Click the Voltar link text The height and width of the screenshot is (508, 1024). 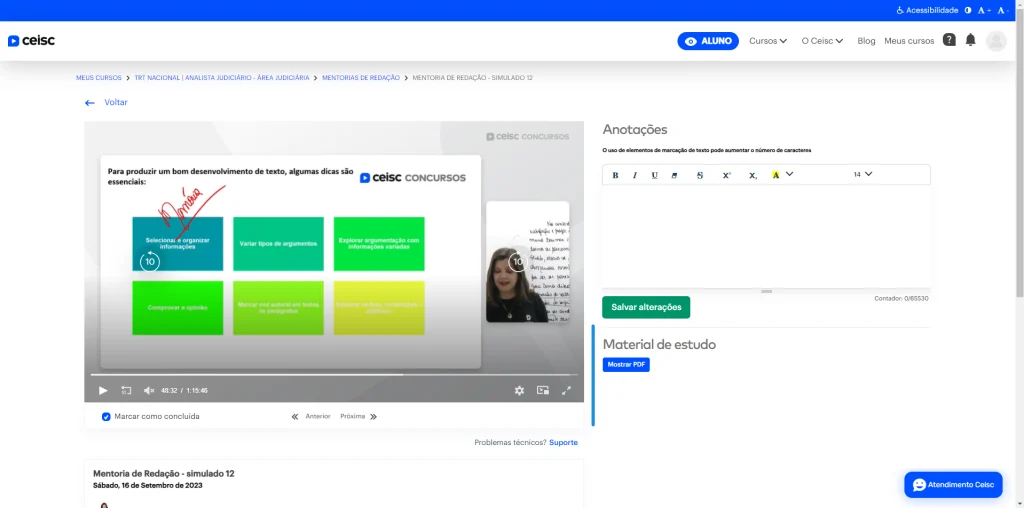[116, 103]
